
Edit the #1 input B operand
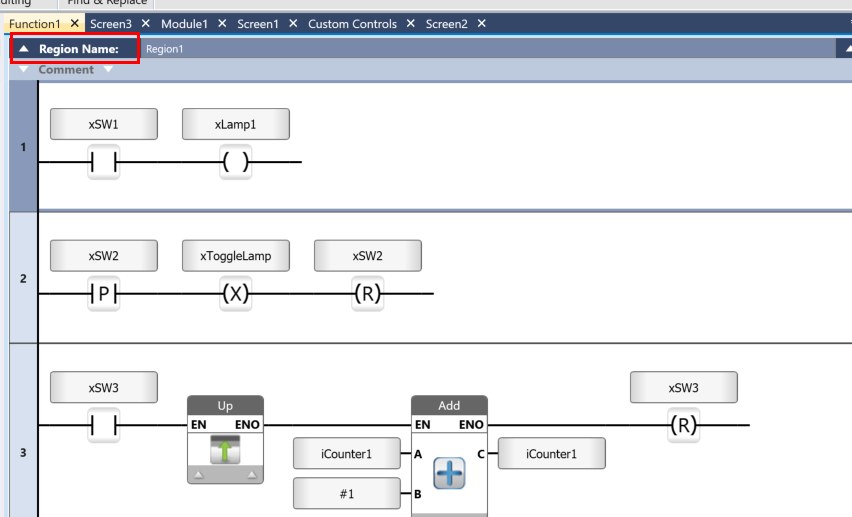(x=347, y=494)
